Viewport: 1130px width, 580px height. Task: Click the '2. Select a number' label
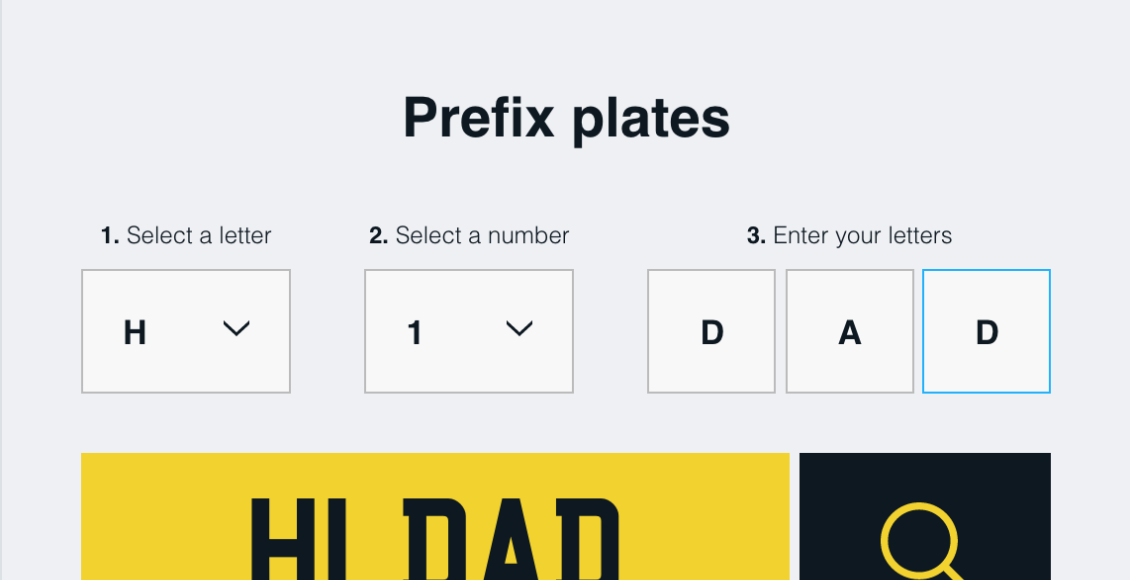click(469, 236)
